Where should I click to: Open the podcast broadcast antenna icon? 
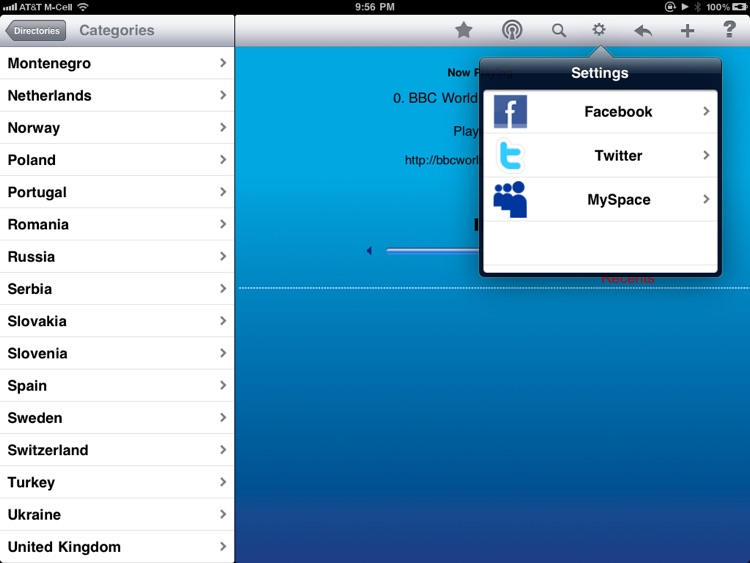(512, 31)
